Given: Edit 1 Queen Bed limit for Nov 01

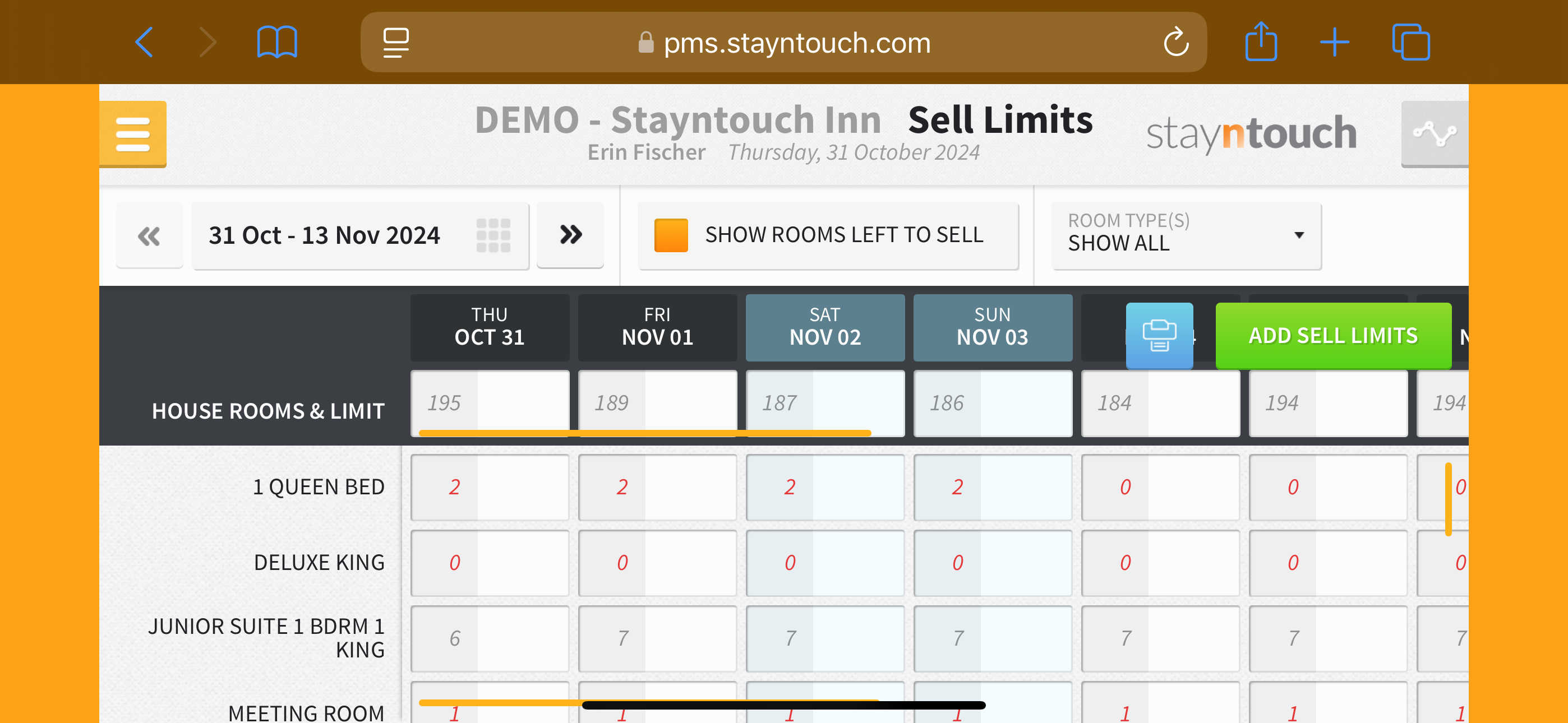Looking at the screenshot, I should [690, 486].
